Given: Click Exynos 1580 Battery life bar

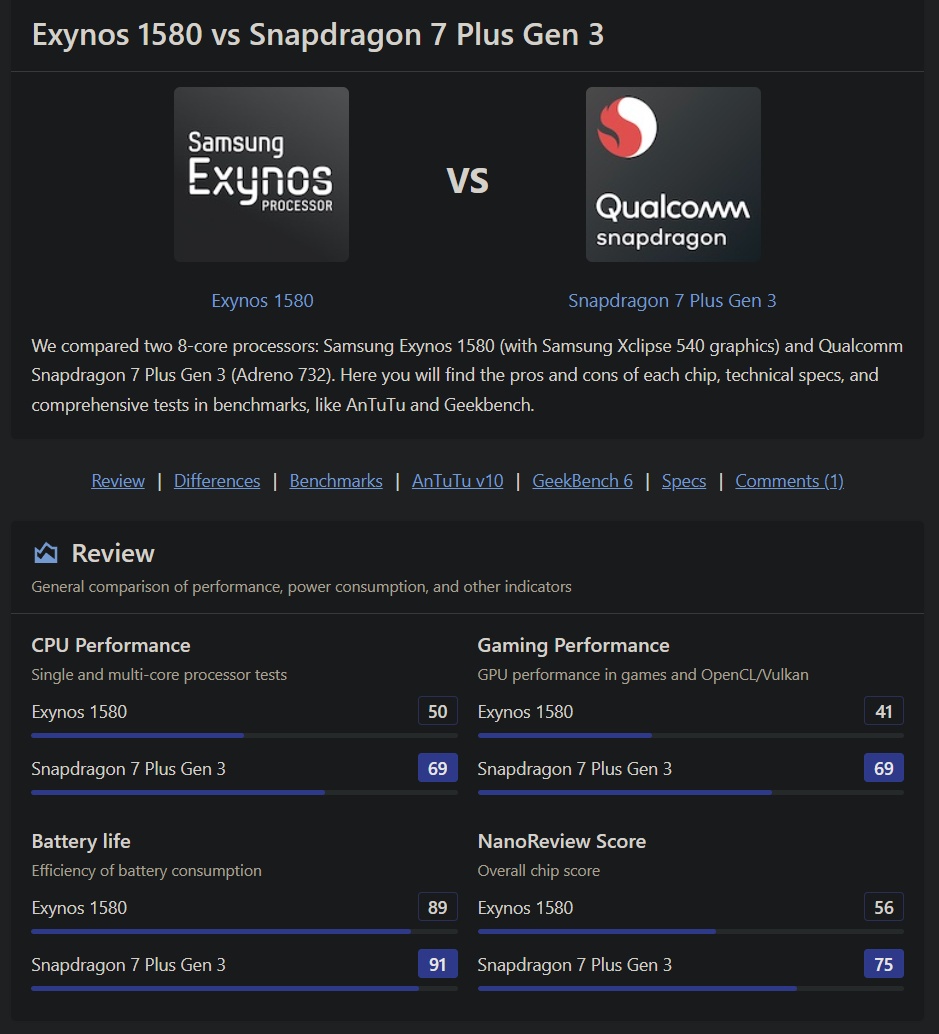Looking at the screenshot, I should tap(244, 932).
